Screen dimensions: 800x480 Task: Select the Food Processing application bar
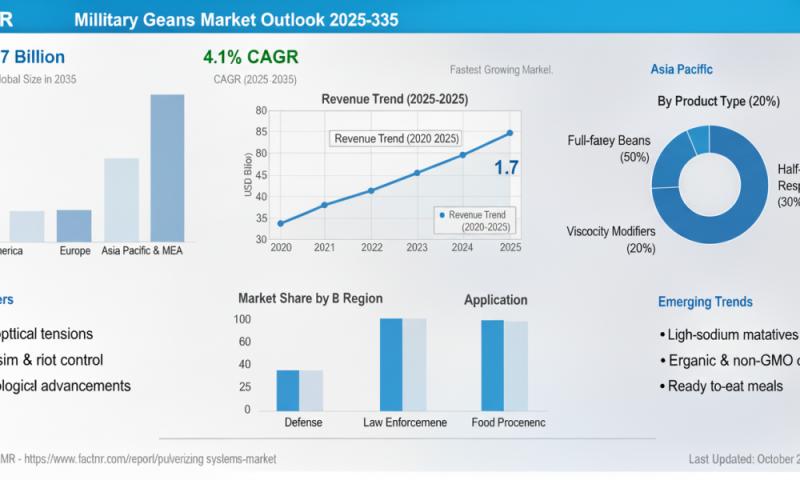505,364
